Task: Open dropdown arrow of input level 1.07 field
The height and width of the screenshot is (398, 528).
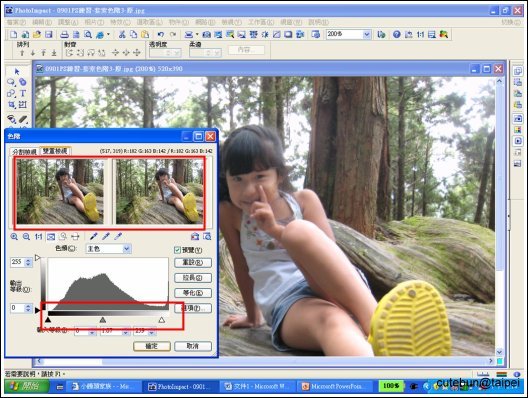Action: click(x=126, y=332)
